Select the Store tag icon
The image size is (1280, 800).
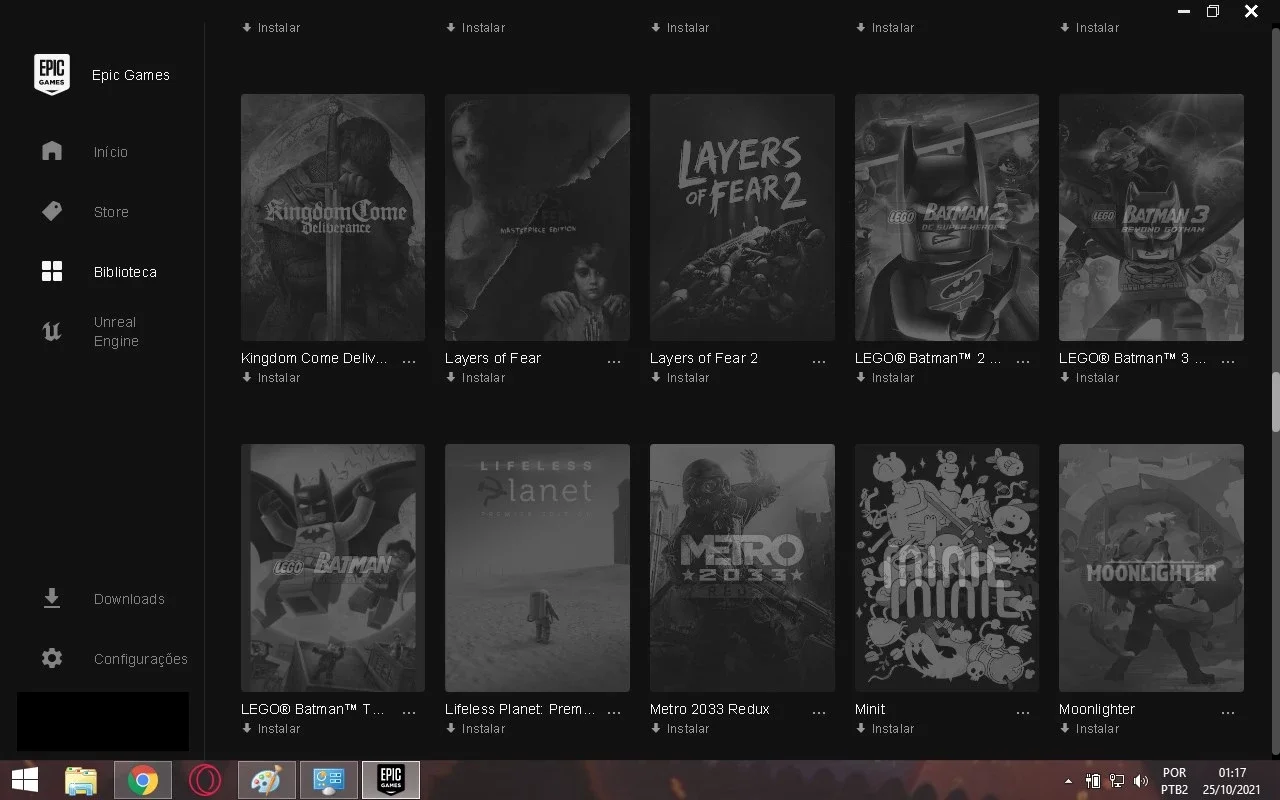click(52, 211)
